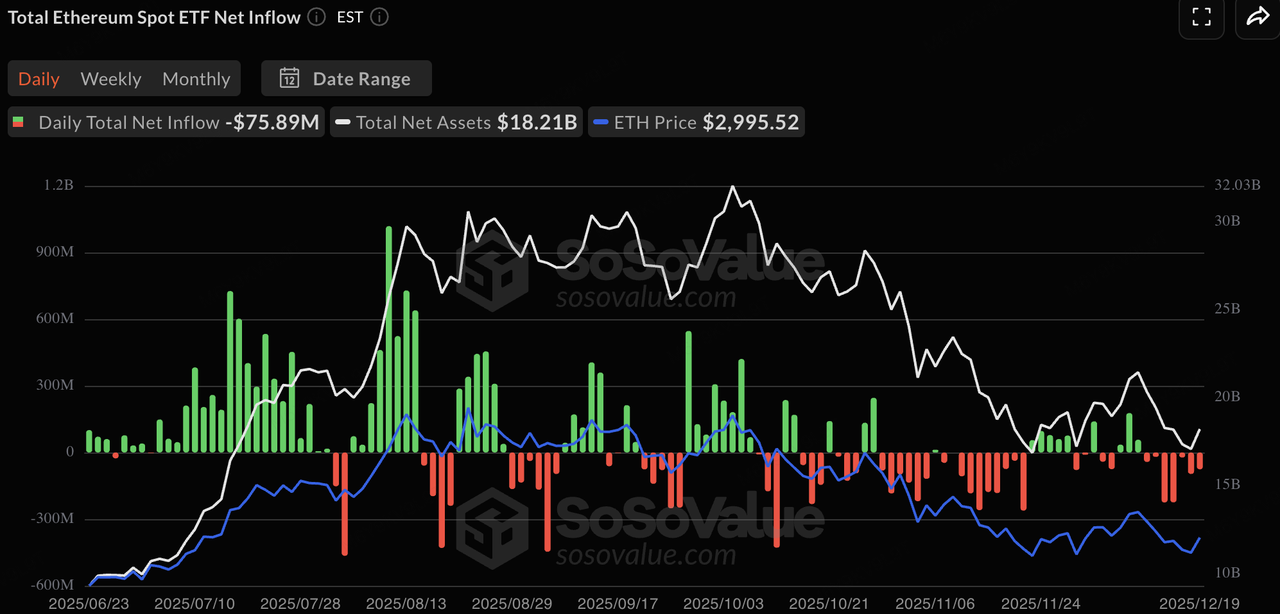This screenshot has width=1280, height=614.
Task: Click the red-green bar icon in the legend
Action: click(x=18, y=123)
